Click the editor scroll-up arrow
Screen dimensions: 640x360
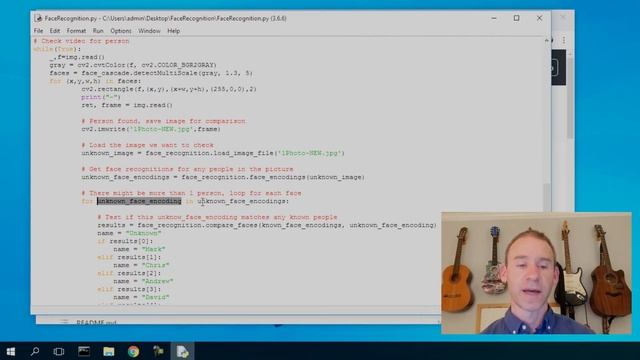(547, 40)
